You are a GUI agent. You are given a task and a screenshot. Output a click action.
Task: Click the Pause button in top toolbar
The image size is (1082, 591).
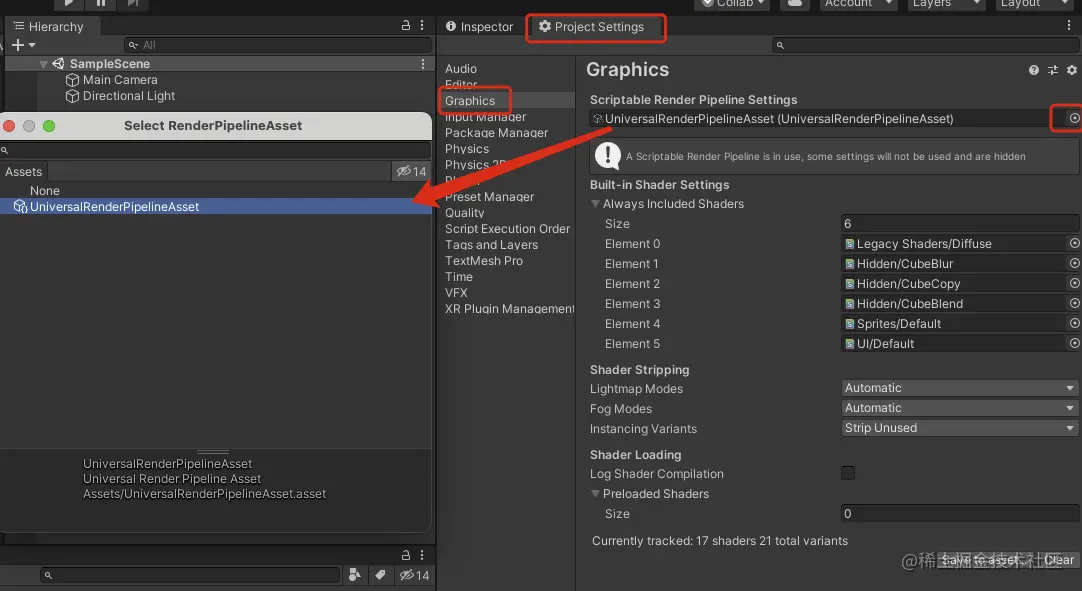[101, 3]
